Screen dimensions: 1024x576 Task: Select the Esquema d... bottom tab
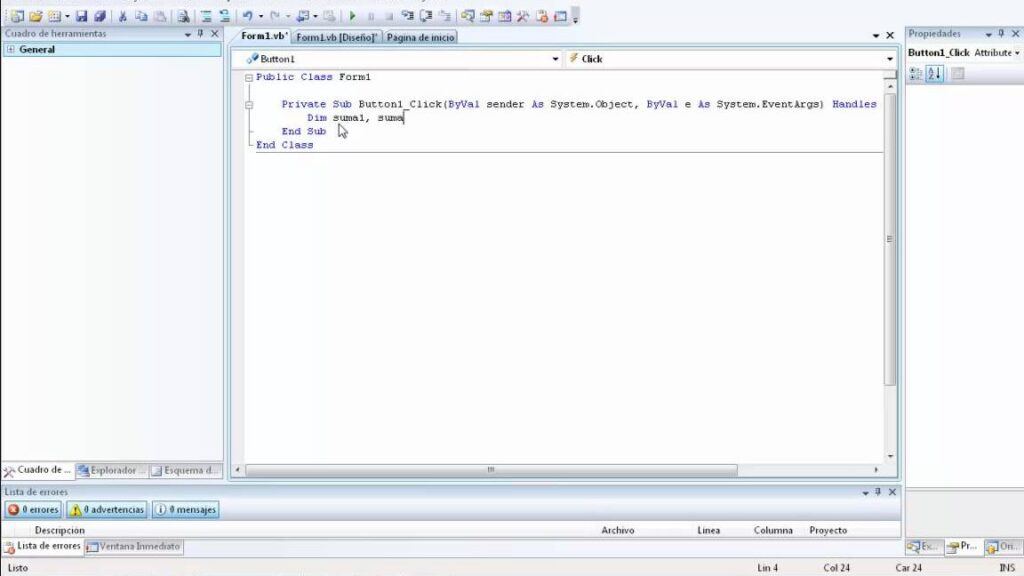coord(185,470)
